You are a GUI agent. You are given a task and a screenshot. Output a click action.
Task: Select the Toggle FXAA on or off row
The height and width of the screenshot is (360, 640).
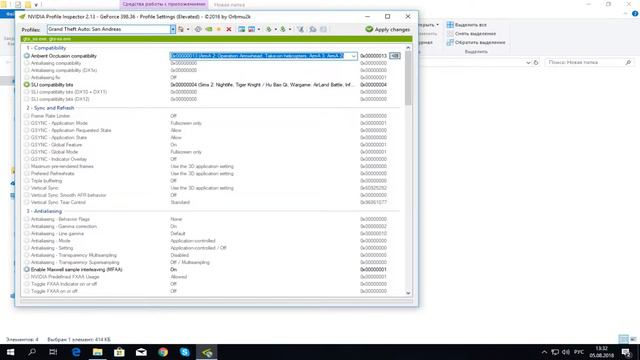pos(211,291)
